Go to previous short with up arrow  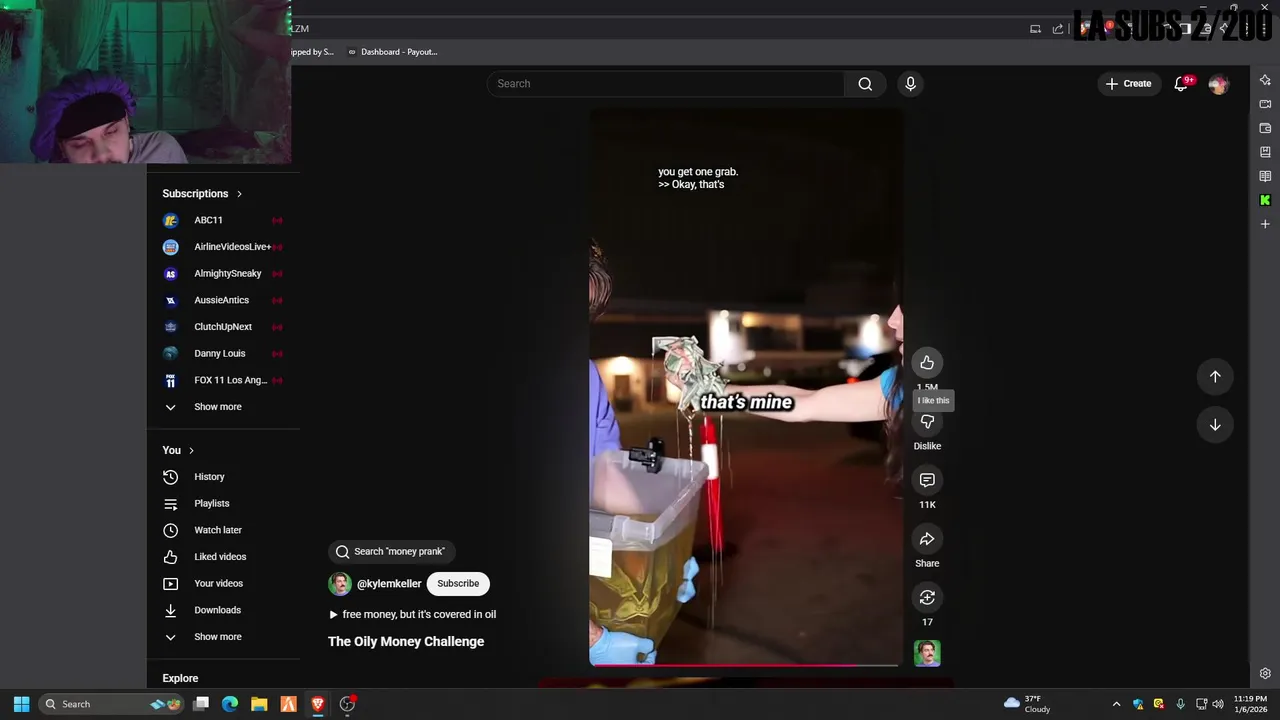[x=1215, y=376]
